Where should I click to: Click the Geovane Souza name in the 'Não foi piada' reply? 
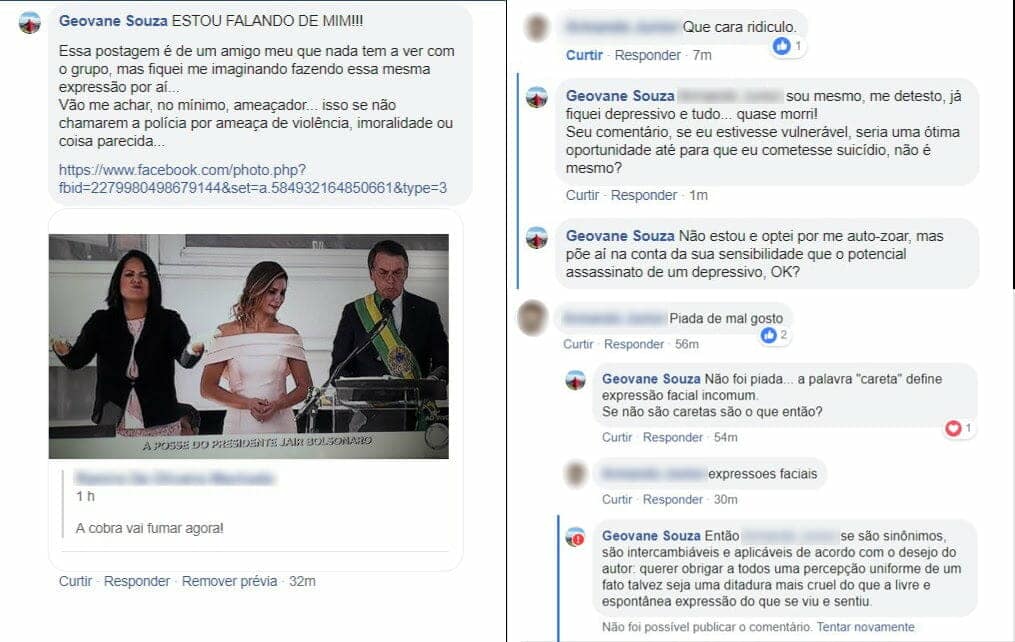651,379
